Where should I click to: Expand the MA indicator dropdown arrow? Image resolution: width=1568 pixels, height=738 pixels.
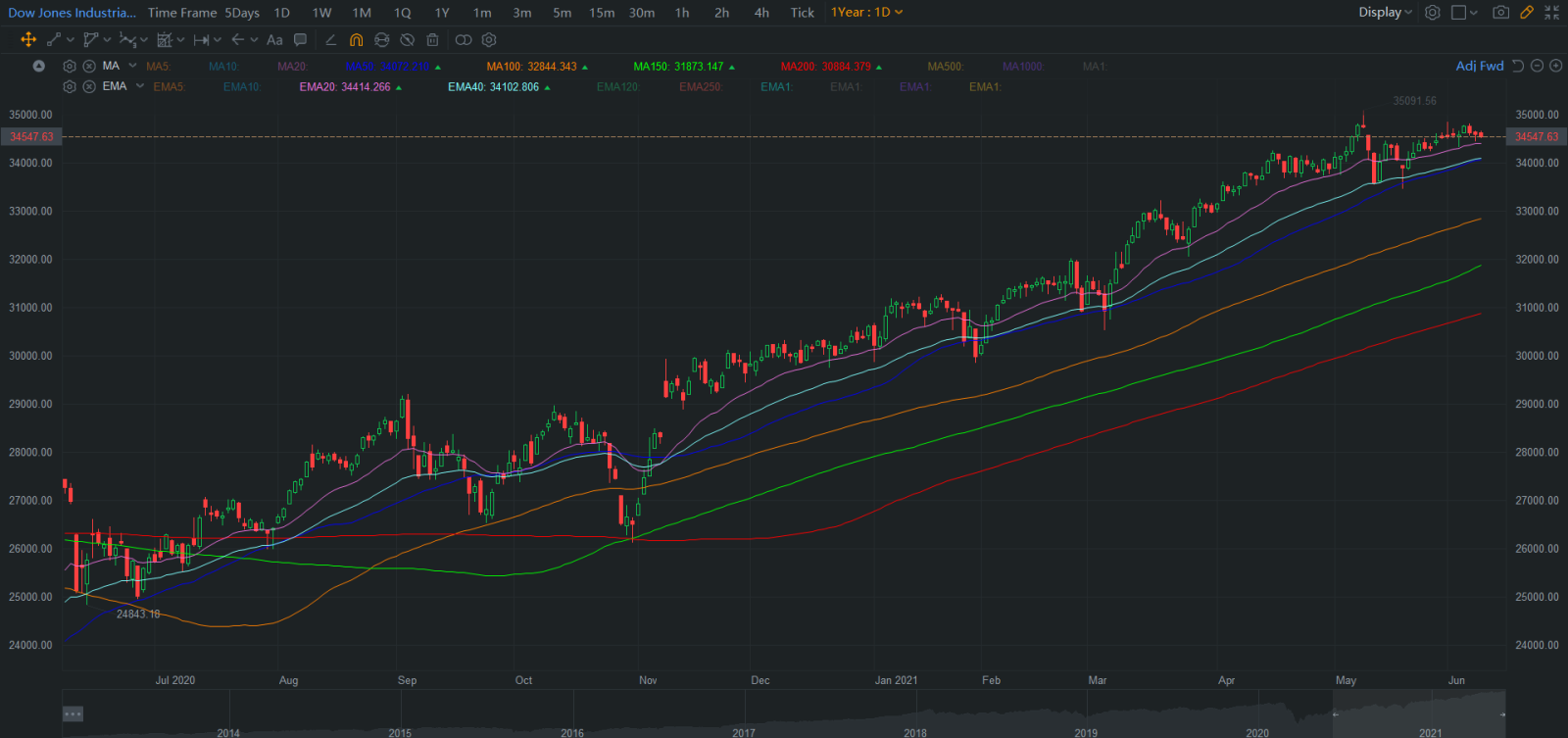point(132,66)
